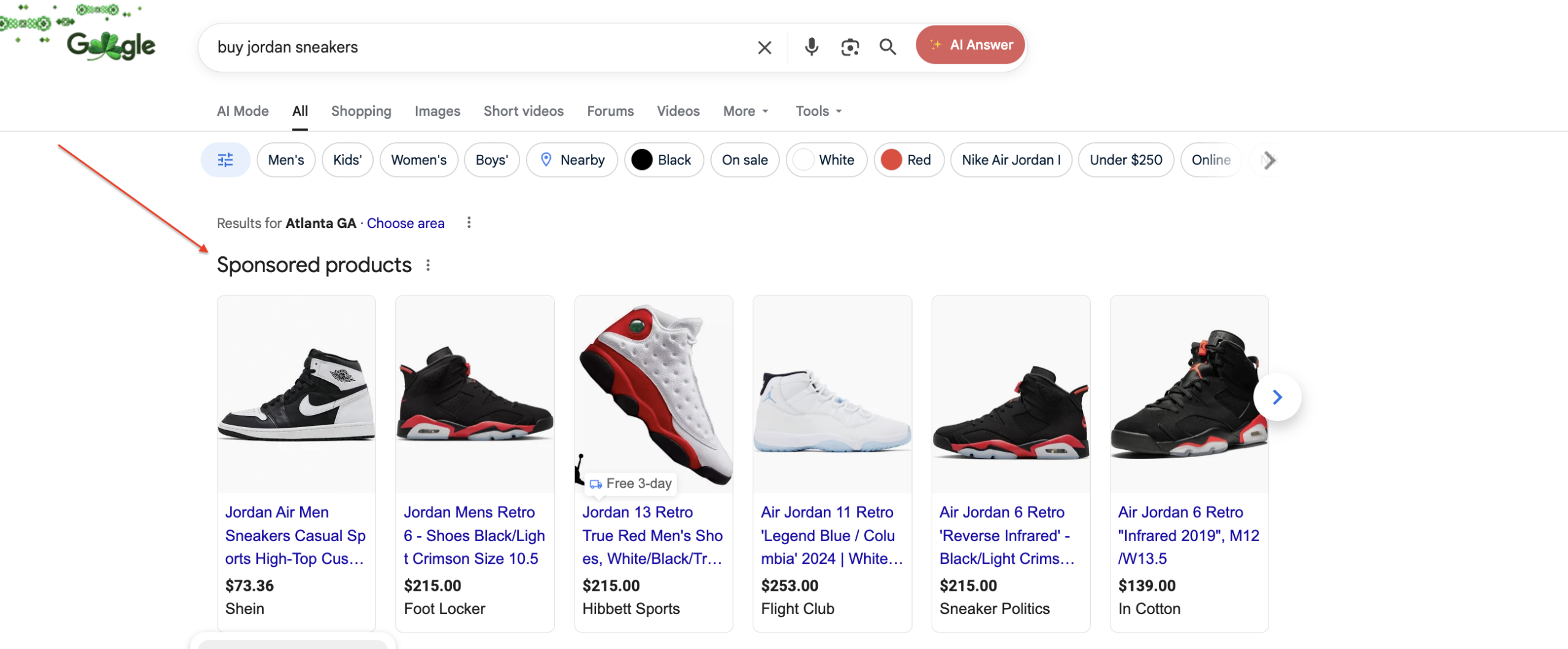Click the AI Answer button
Screen dimensions: 1568x649
pyautogui.click(x=970, y=44)
